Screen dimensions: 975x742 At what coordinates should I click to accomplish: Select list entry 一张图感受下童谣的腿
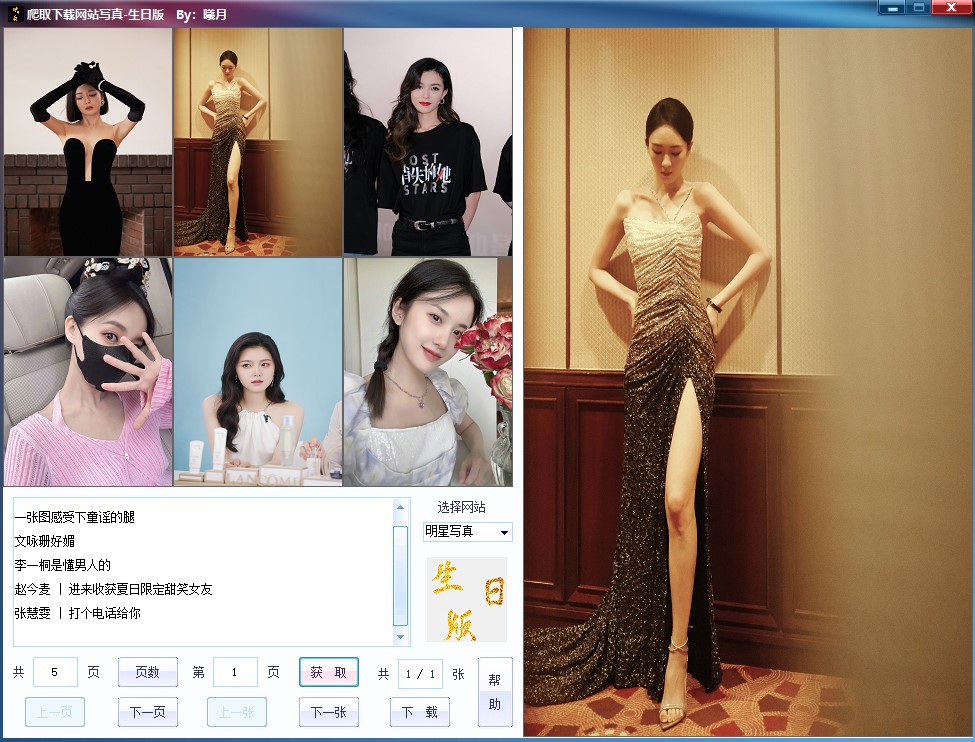point(74,517)
